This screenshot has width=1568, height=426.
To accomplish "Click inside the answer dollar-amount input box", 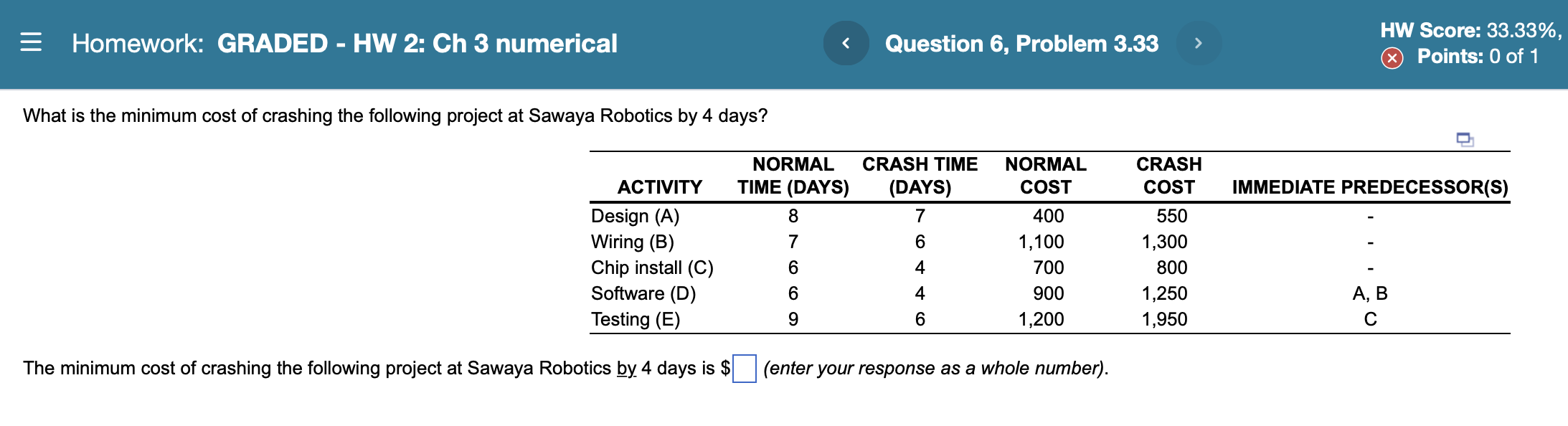I will 745,368.
